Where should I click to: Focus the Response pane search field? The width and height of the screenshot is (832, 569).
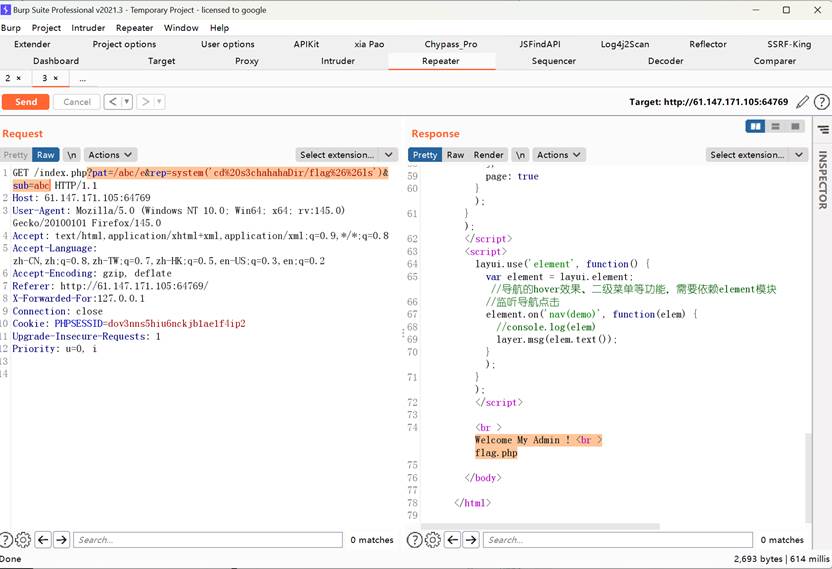coord(618,540)
